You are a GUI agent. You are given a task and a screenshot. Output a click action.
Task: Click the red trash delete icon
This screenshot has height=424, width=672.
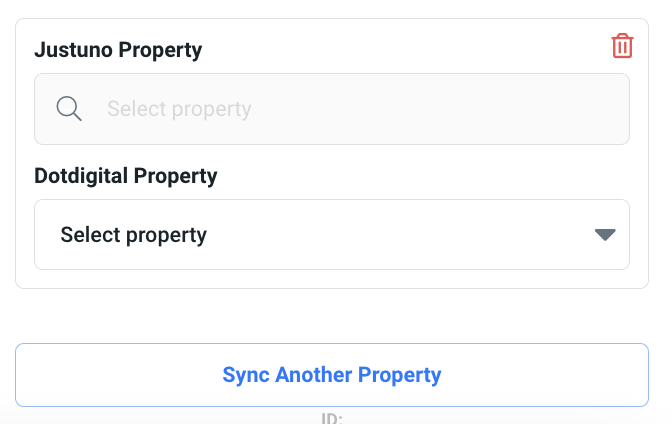coord(622,46)
